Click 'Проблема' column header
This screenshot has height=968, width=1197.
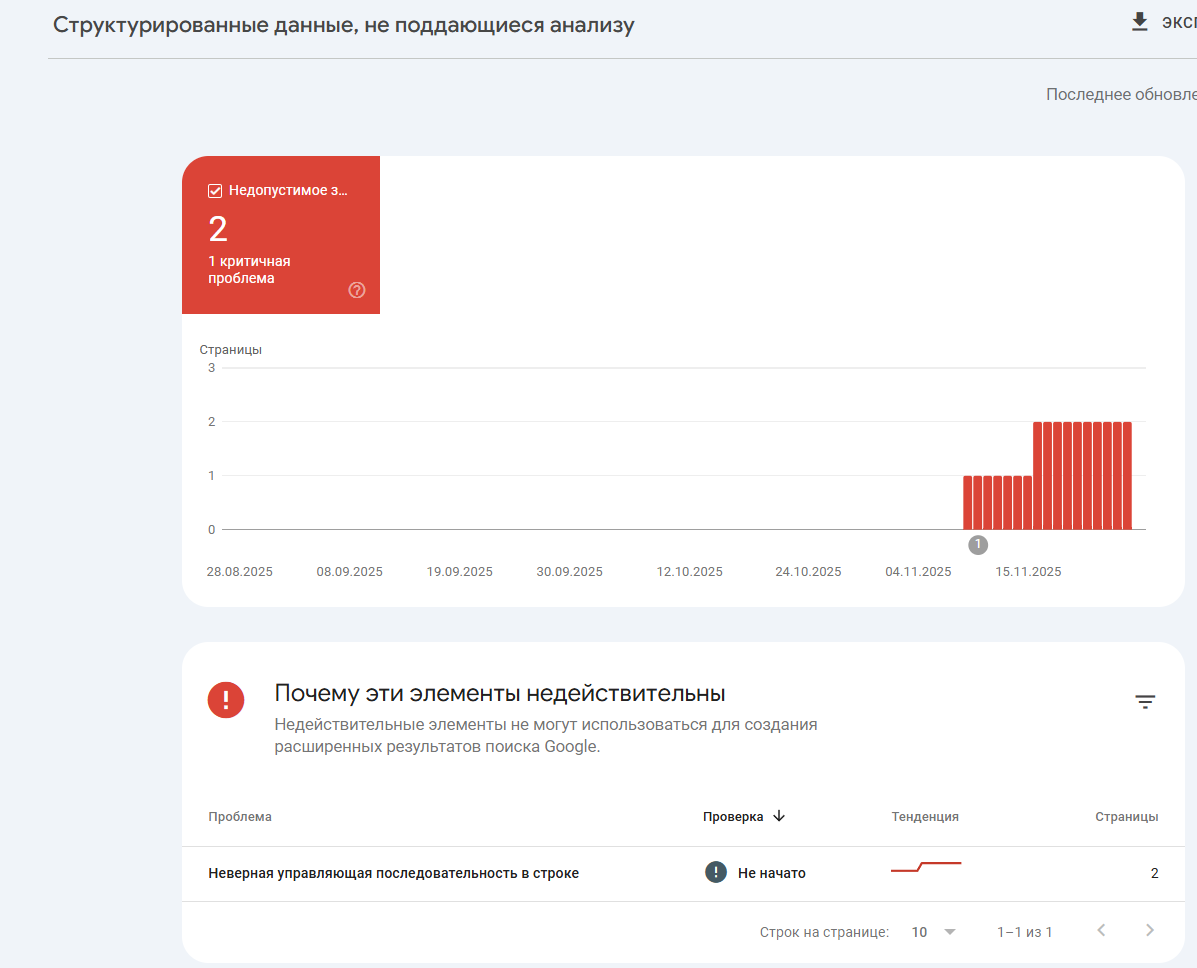coord(240,817)
